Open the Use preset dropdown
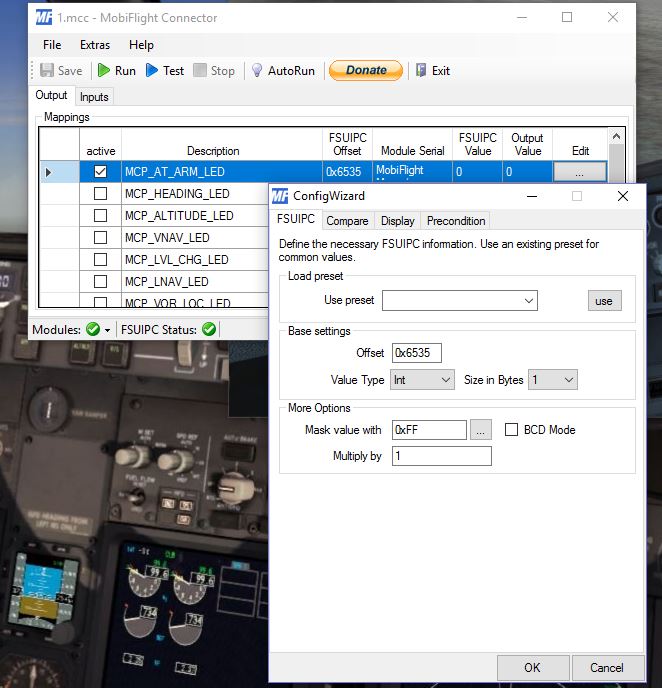The height and width of the screenshot is (688, 662). coord(460,301)
